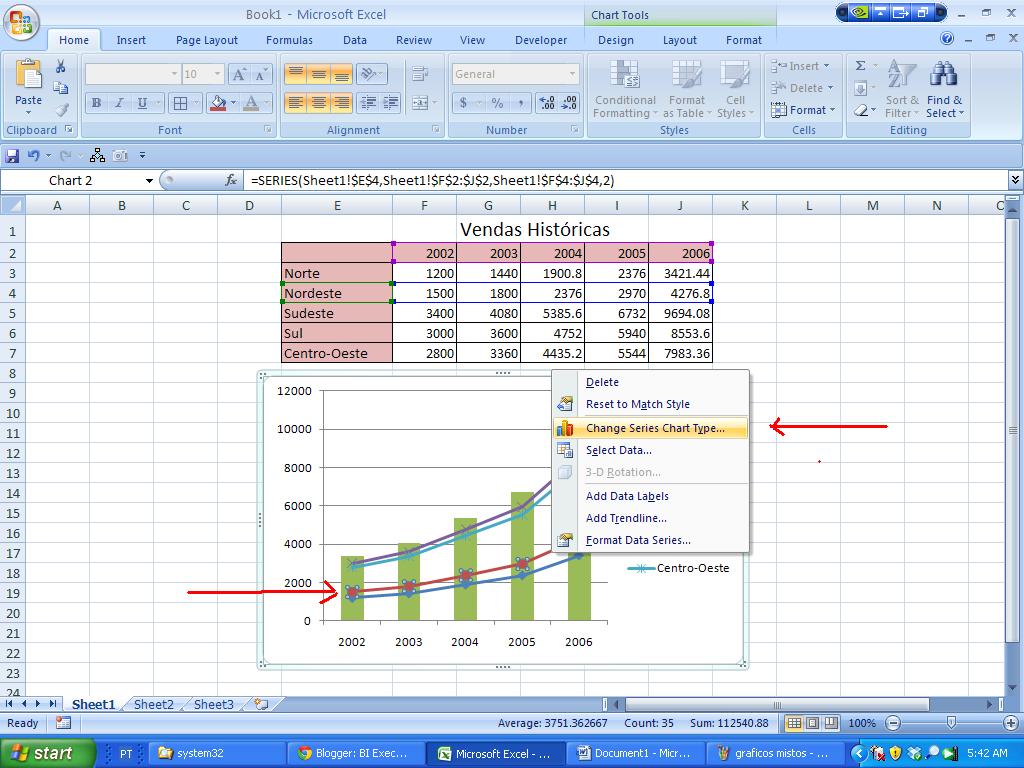Click the Save icon in Quick Access Toolbar
The height and width of the screenshot is (768, 1024).
click(x=12, y=155)
